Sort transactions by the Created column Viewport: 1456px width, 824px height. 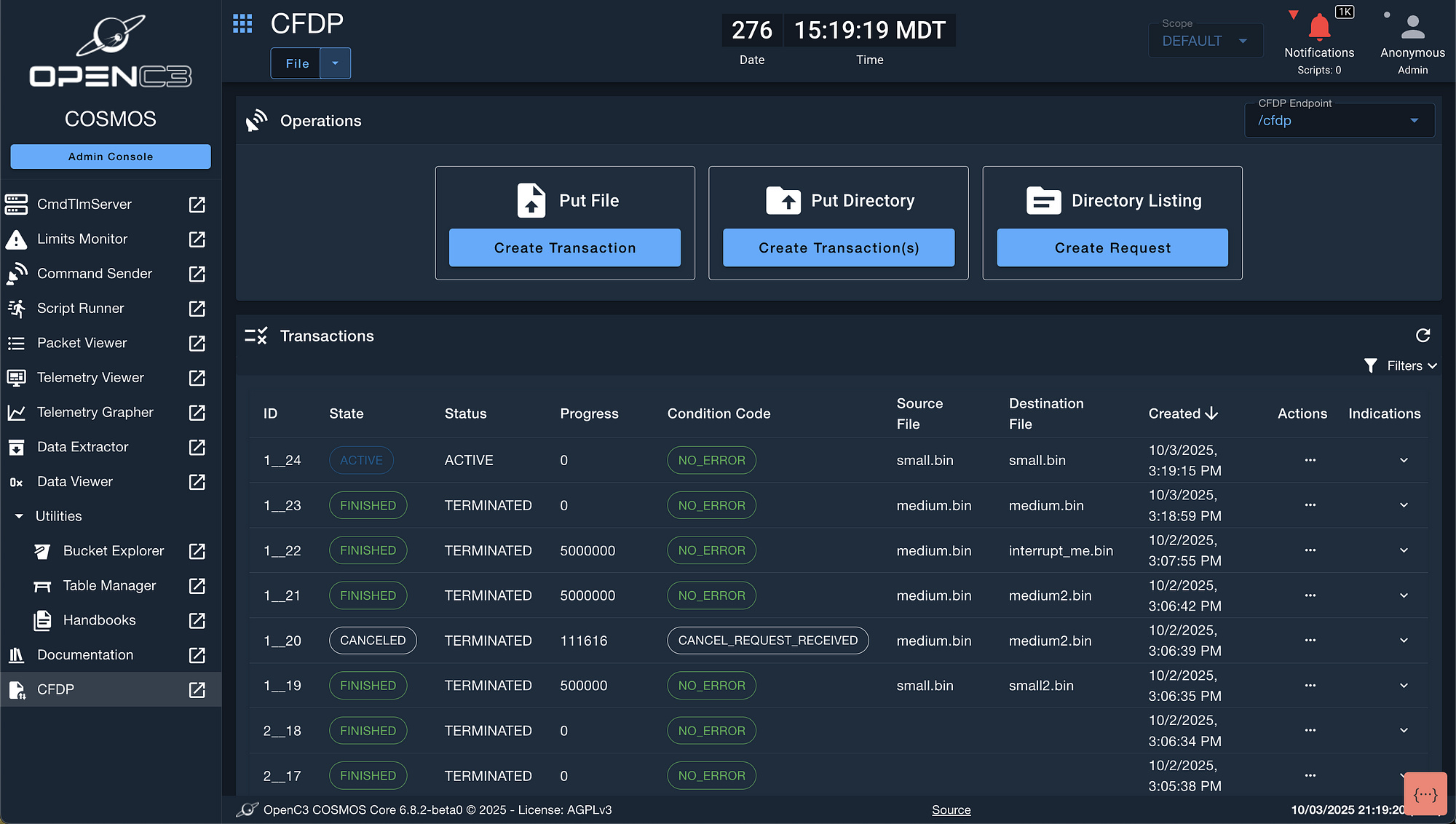coord(1181,413)
